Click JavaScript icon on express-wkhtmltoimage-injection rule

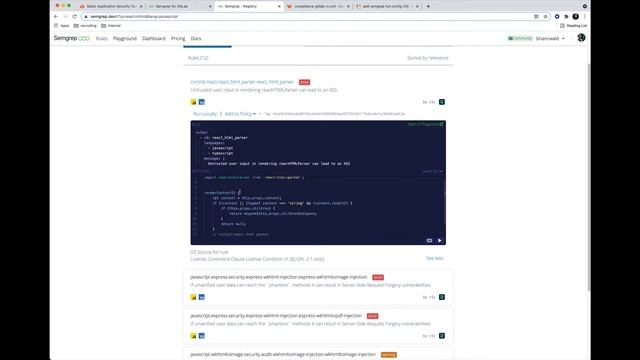click(193, 297)
